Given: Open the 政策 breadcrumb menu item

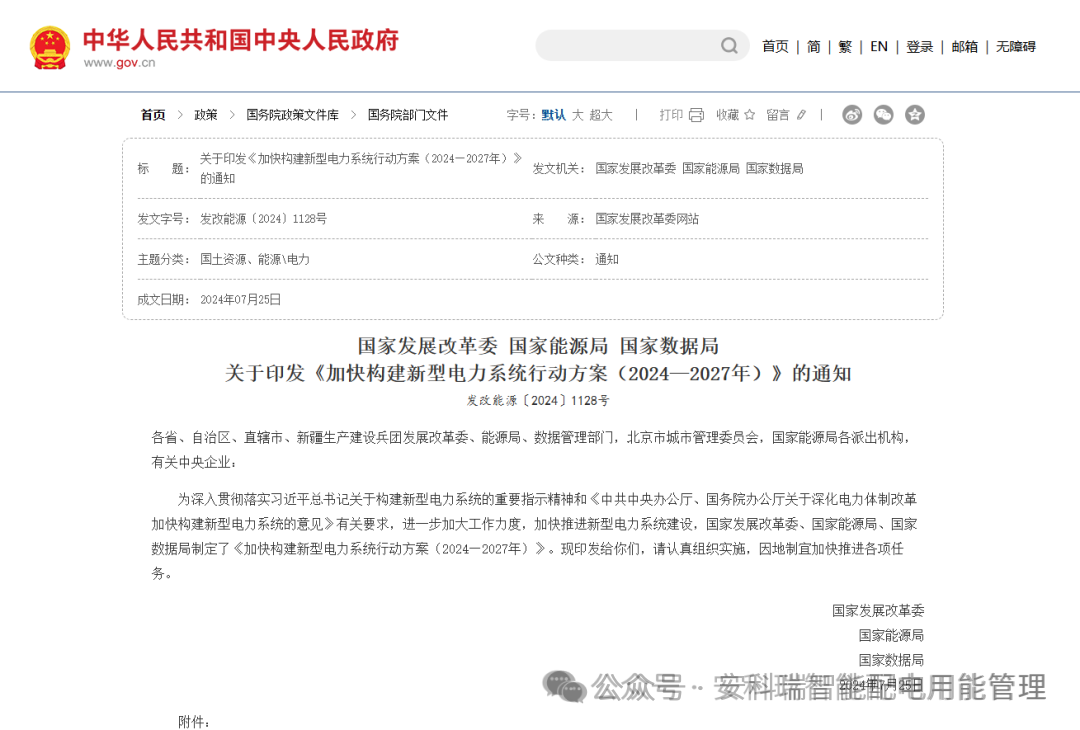Looking at the screenshot, I should (x=205, y=115).
